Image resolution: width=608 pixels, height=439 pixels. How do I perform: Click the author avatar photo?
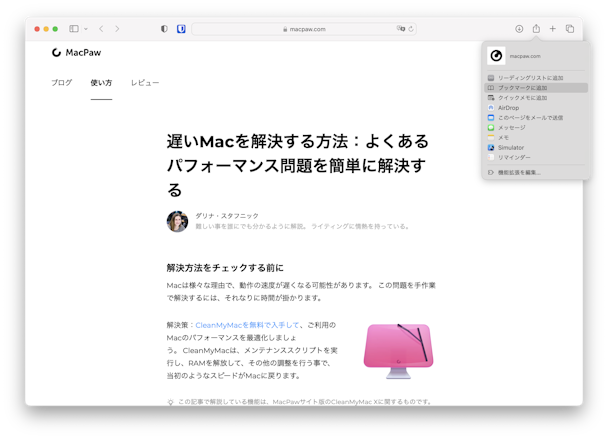coord(177,221)
